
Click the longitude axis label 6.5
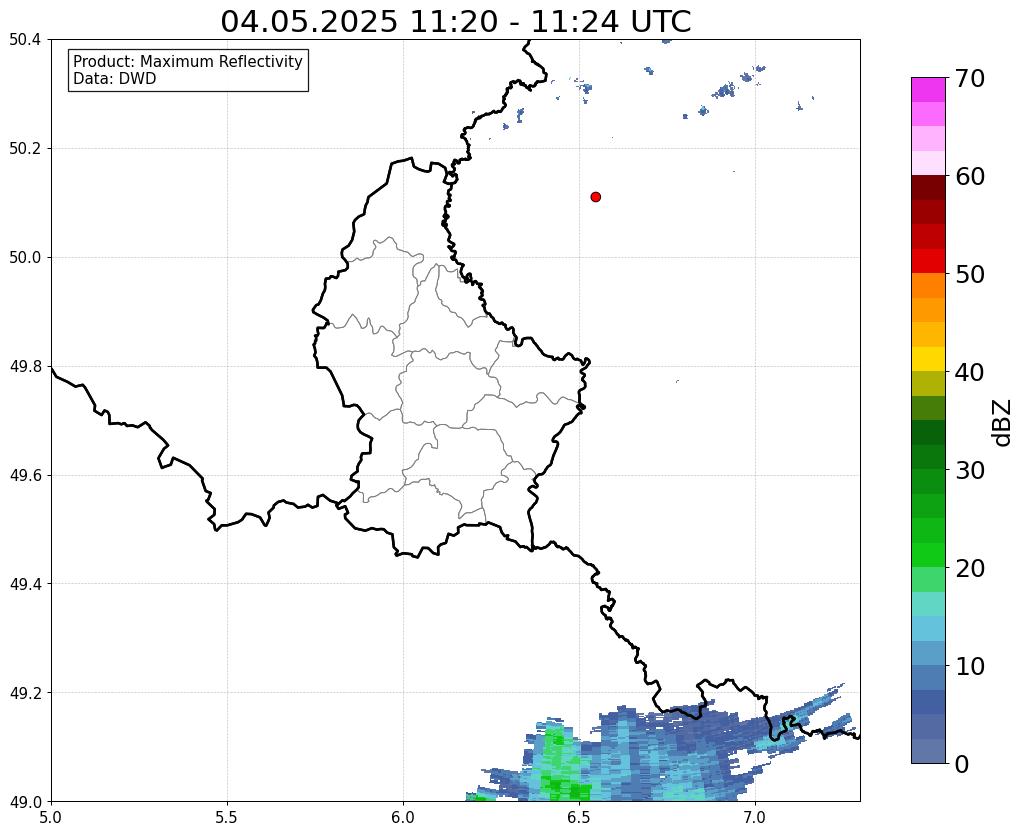click(579, 818)
